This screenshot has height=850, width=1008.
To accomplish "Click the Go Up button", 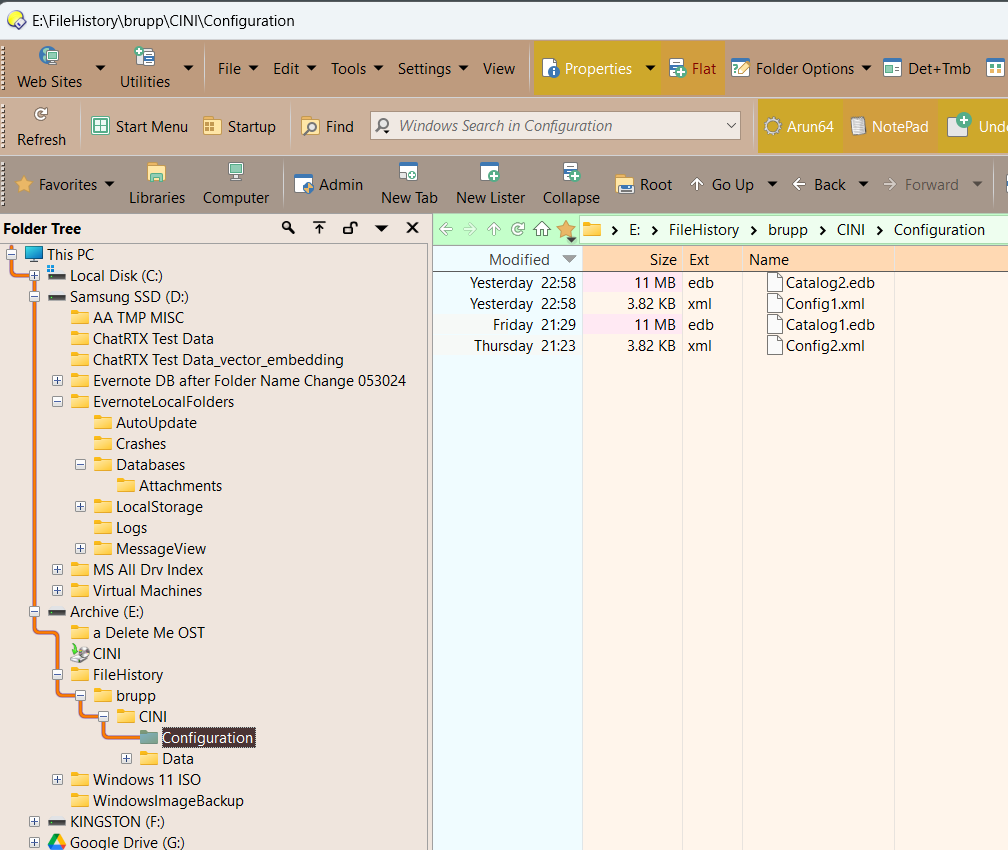I will (x=721, y=185).
